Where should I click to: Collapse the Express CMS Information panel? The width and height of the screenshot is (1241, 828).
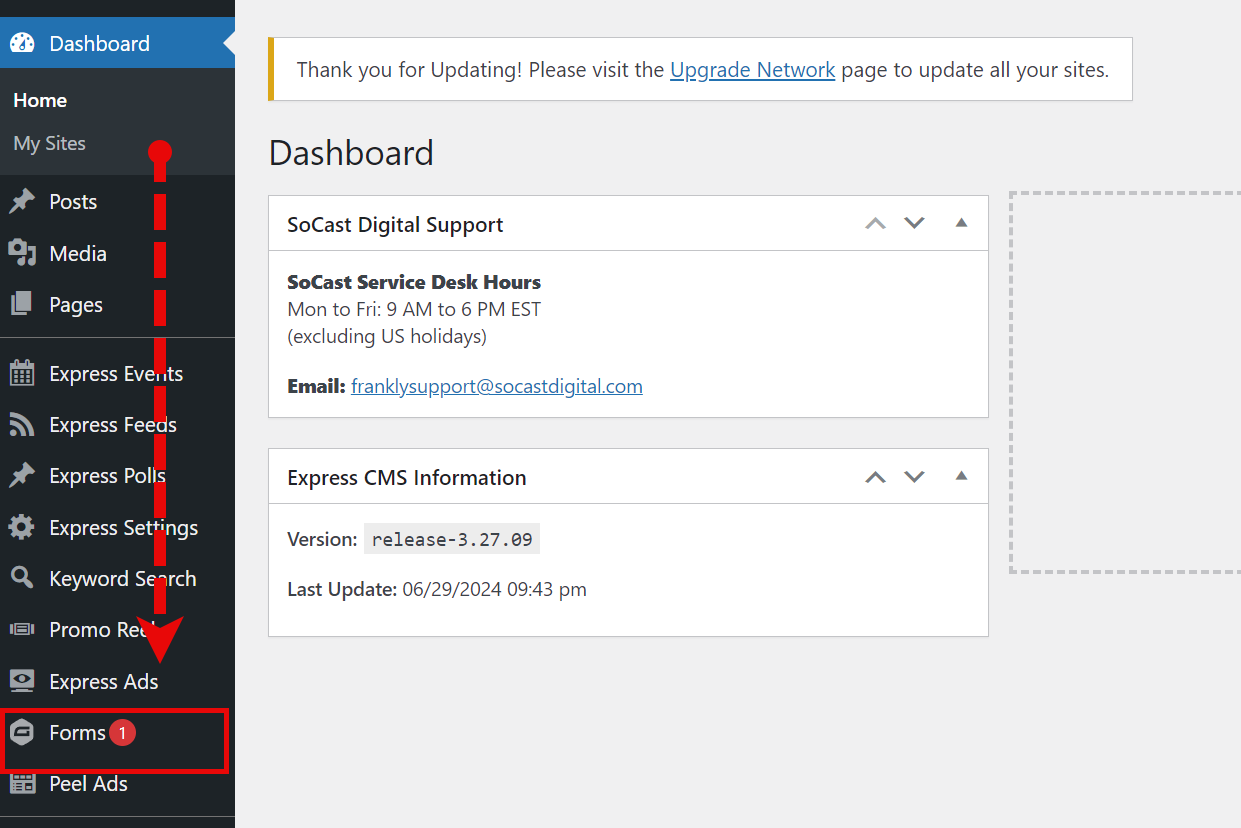pyautogui.click(x=961, y=476)
